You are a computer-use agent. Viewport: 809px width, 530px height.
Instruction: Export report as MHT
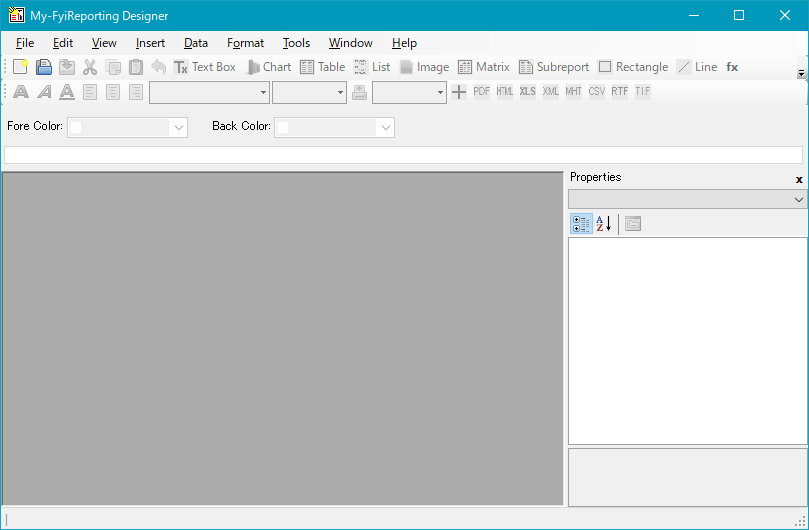pyautogui.click(x=574, y=91)
